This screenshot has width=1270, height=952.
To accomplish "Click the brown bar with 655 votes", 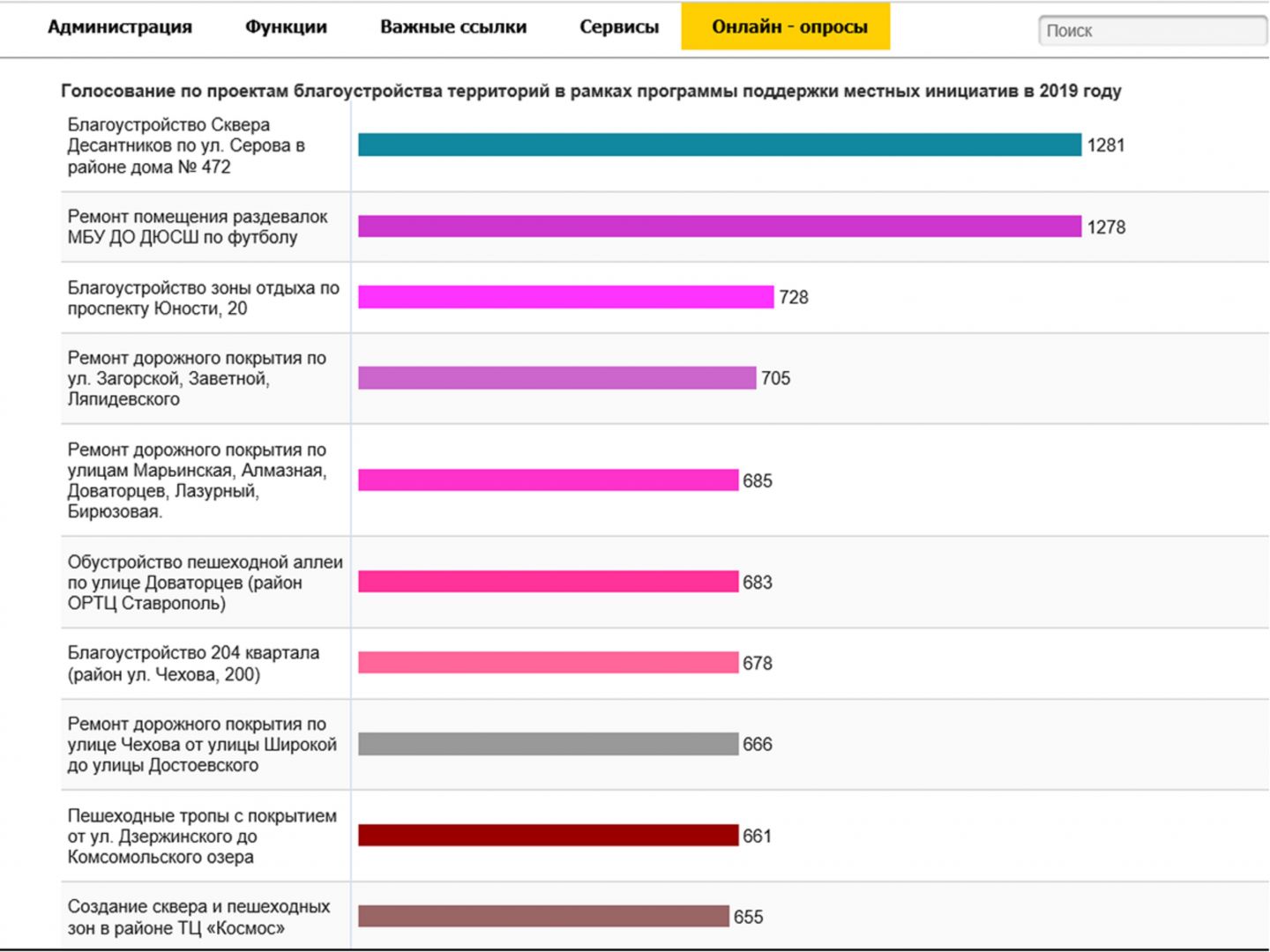I will click(x=544, y=917).
